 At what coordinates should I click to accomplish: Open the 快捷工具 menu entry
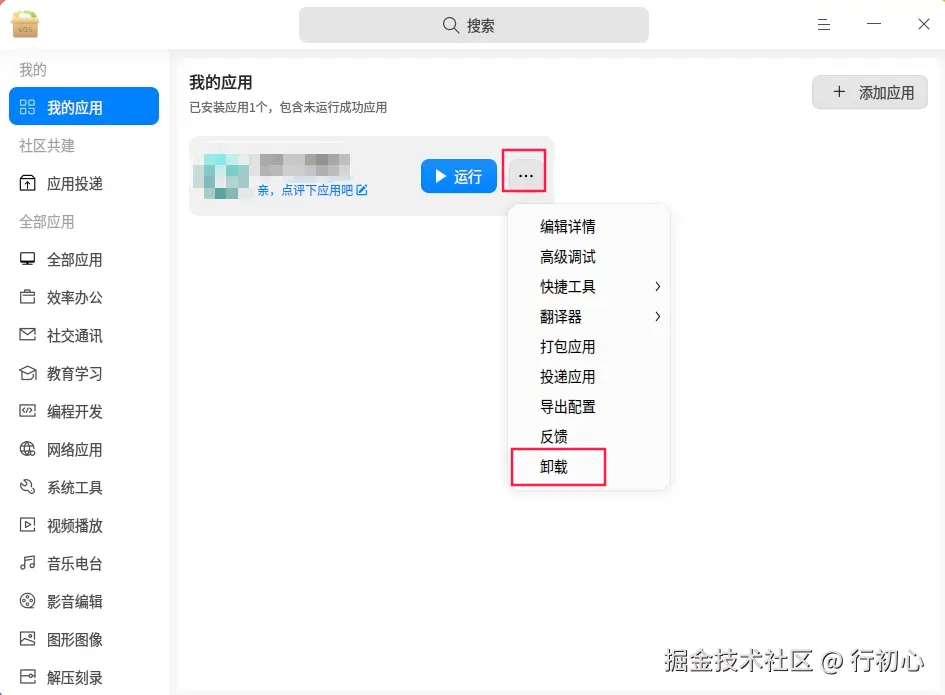[x=589, y=287]
